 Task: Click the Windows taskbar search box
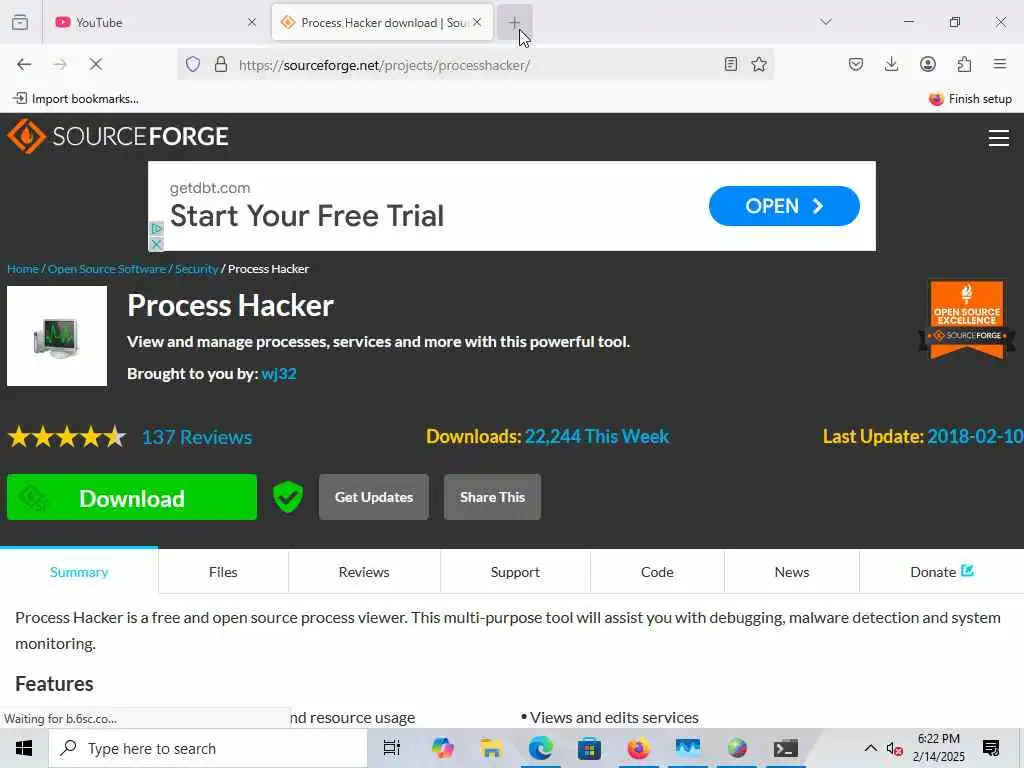208,748
